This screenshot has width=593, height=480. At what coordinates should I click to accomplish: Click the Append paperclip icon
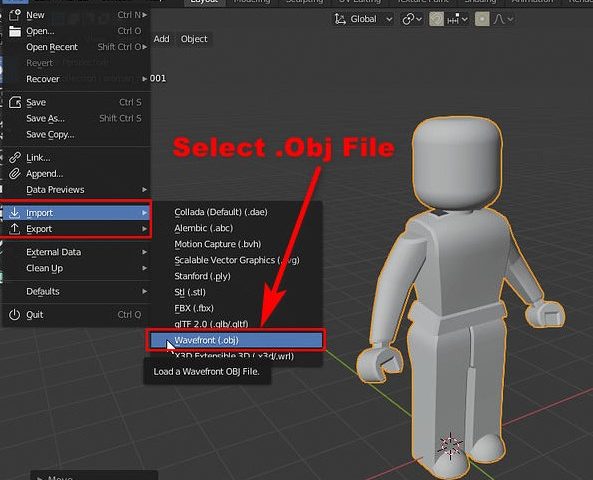(15, 174)
